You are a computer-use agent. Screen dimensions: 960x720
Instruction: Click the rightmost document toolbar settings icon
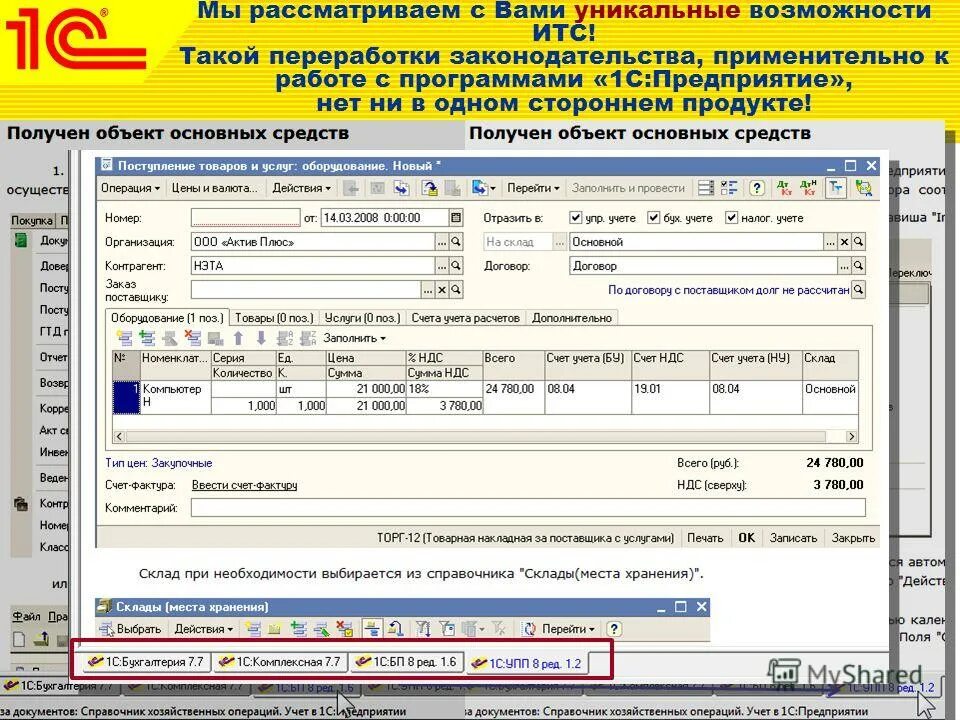point(864,189)
